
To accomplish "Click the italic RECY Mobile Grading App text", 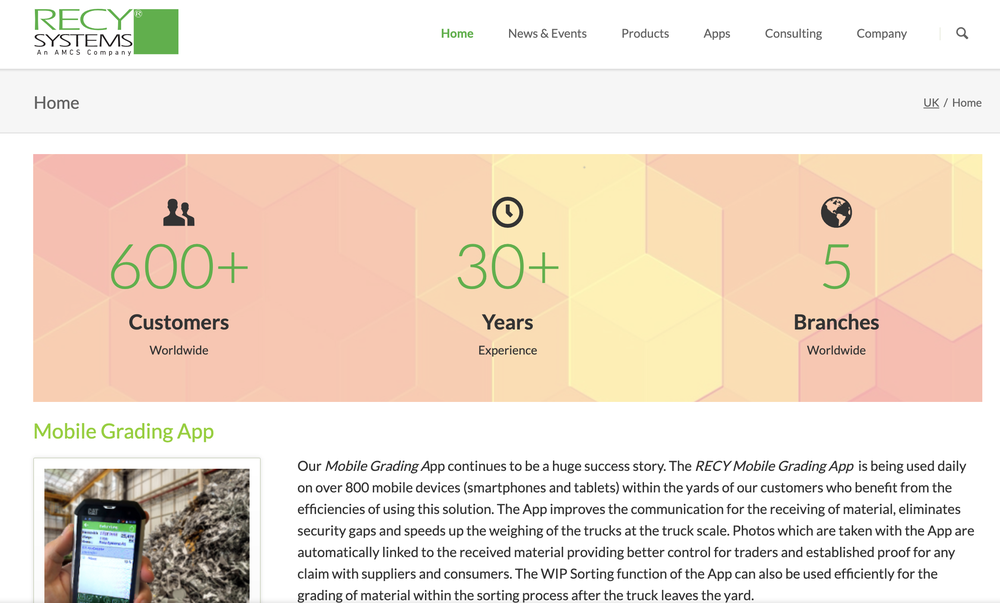I will click(x=774, y=466).
